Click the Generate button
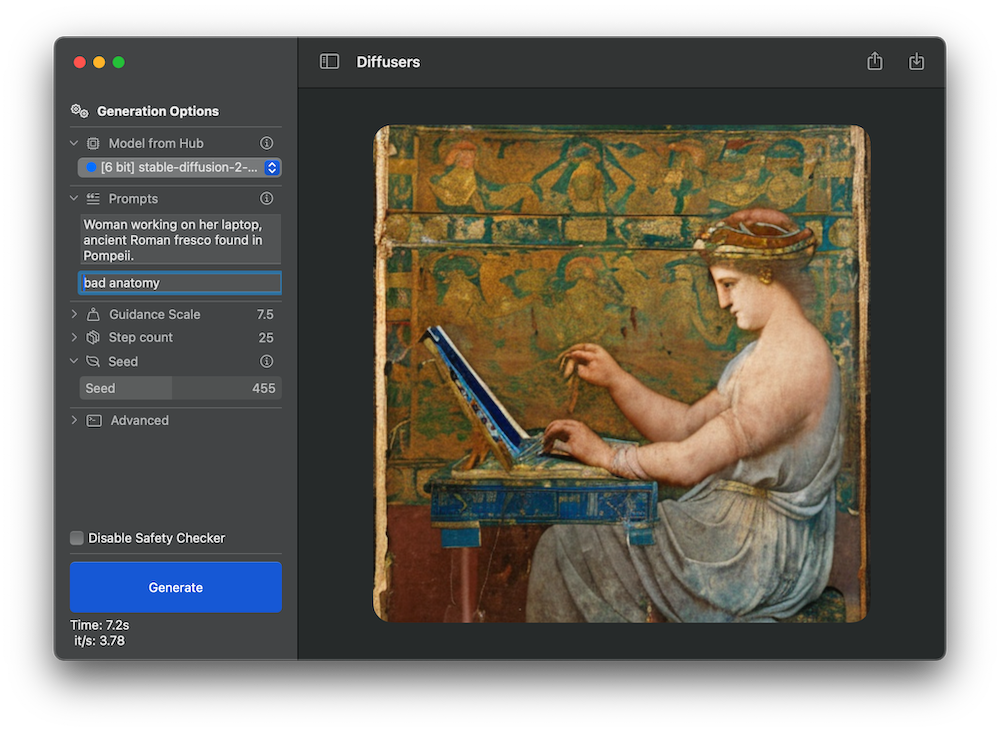 coord(175,587)
